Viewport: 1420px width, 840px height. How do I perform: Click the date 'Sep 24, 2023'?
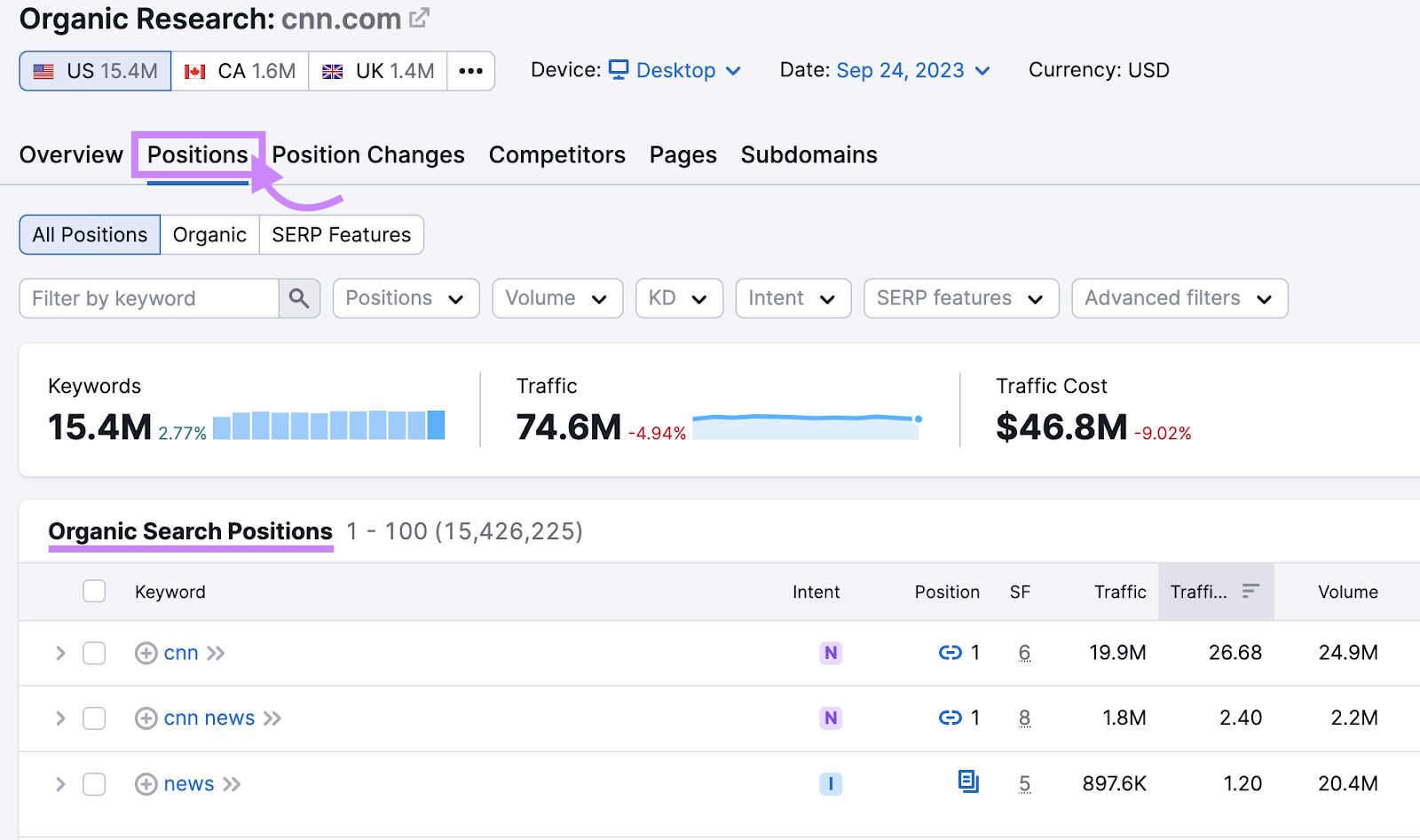point(900,70)
